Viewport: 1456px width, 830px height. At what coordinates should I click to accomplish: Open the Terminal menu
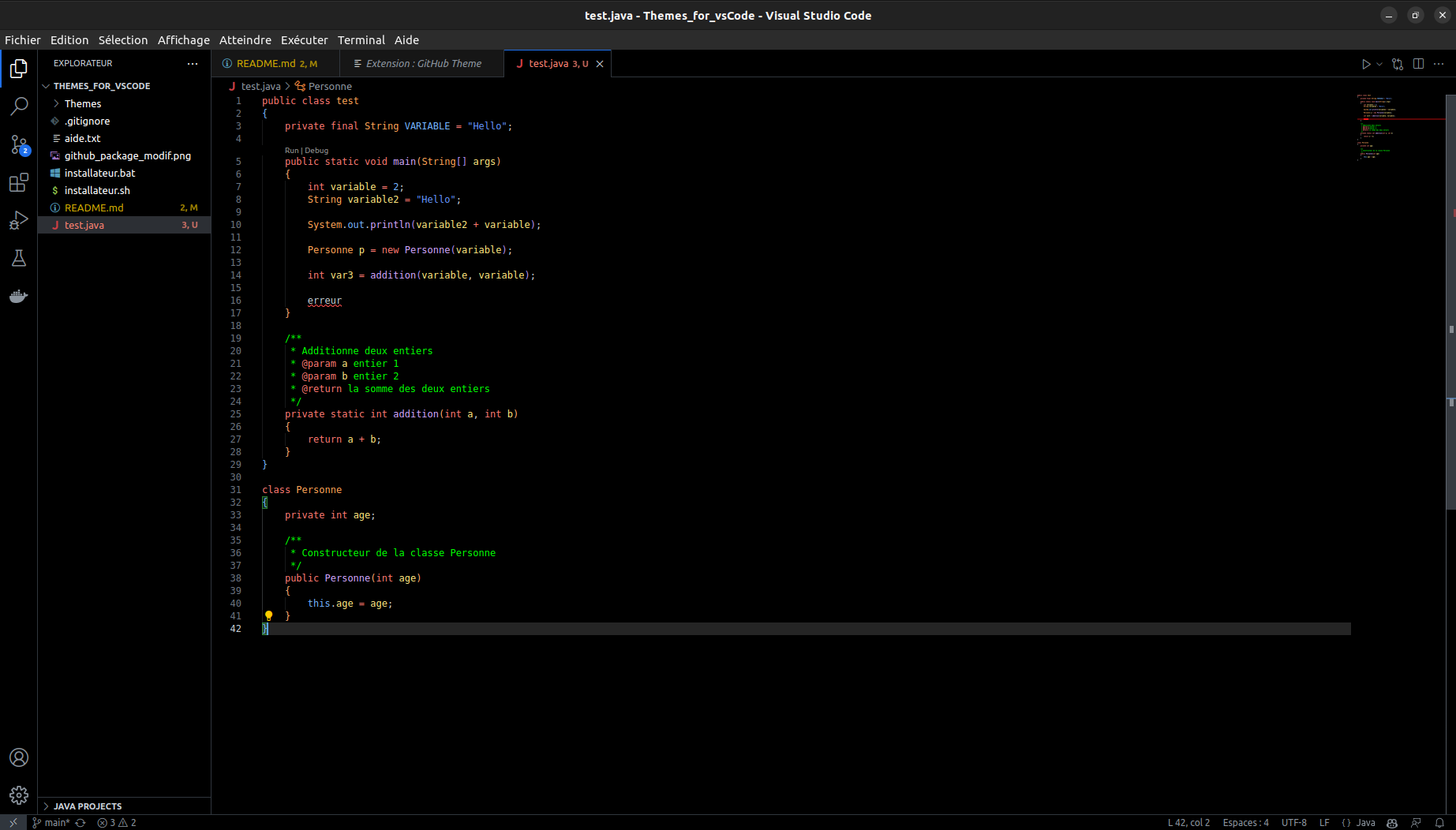coord(361,40)
